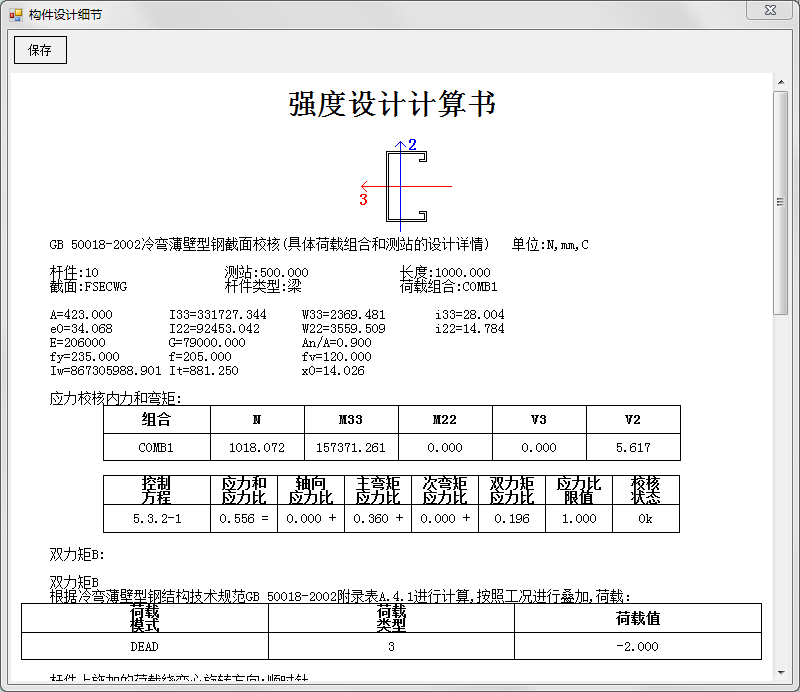
Task: Click the scrollbar down arrow
Action: tap(781, 675)
